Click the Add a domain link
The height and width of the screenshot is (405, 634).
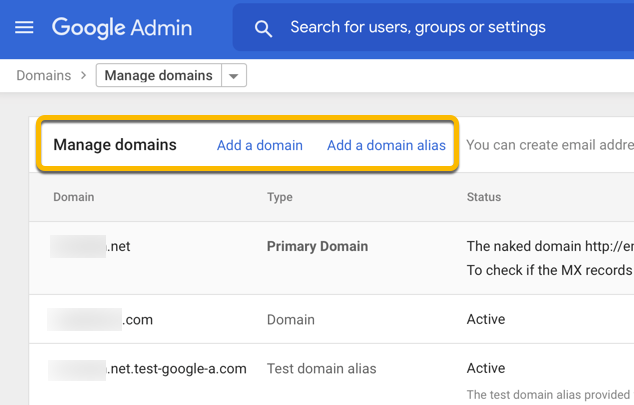(x=259, y=145)
